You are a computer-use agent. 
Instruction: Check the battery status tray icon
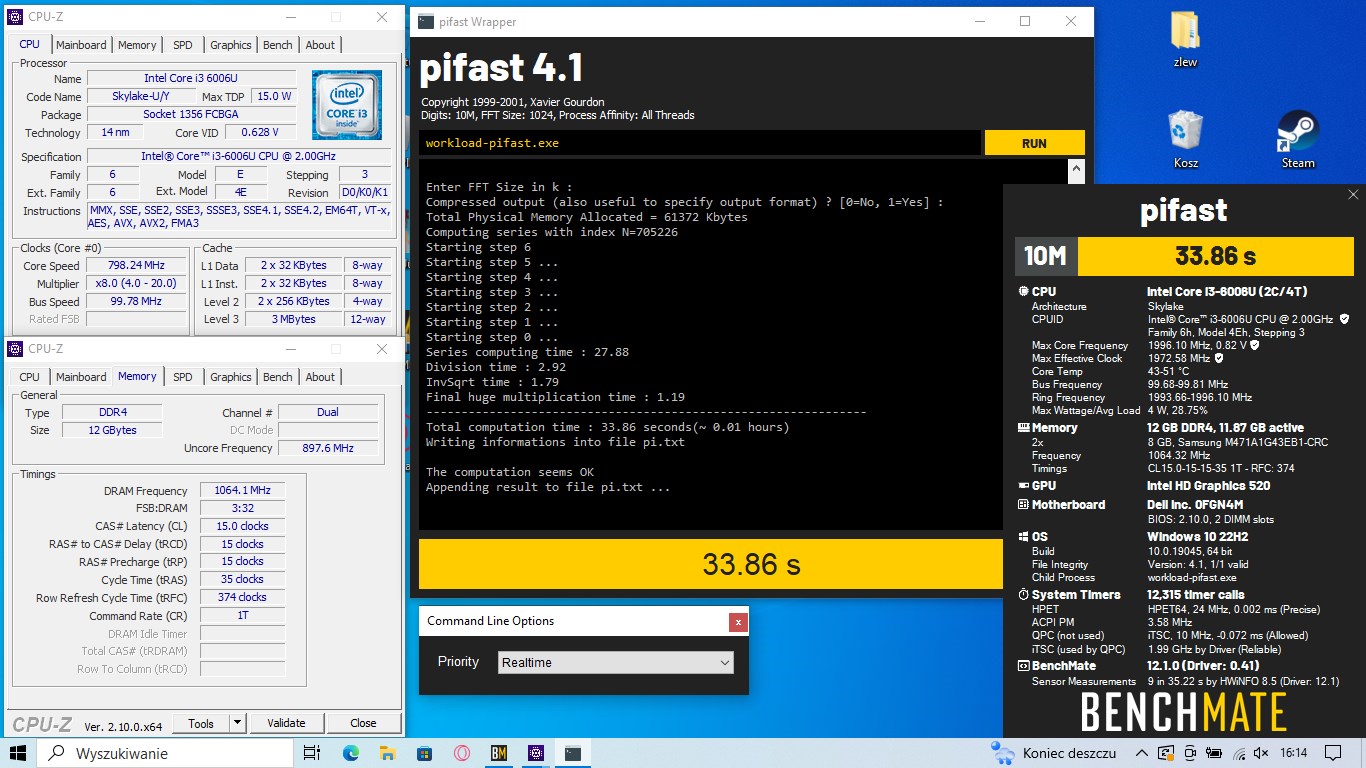[x=1214, y=753]
